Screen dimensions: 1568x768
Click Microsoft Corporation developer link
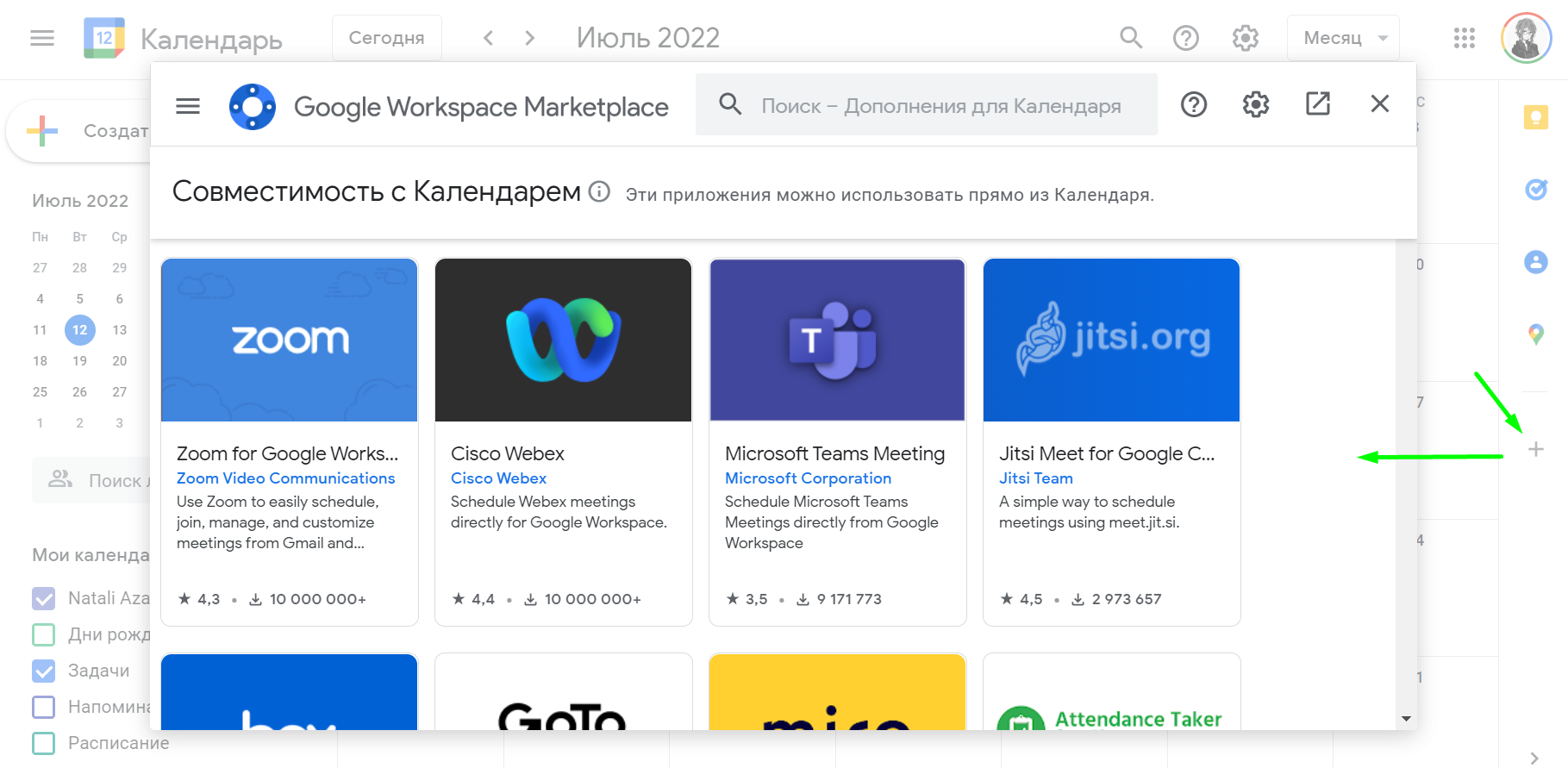pos(808,478)
